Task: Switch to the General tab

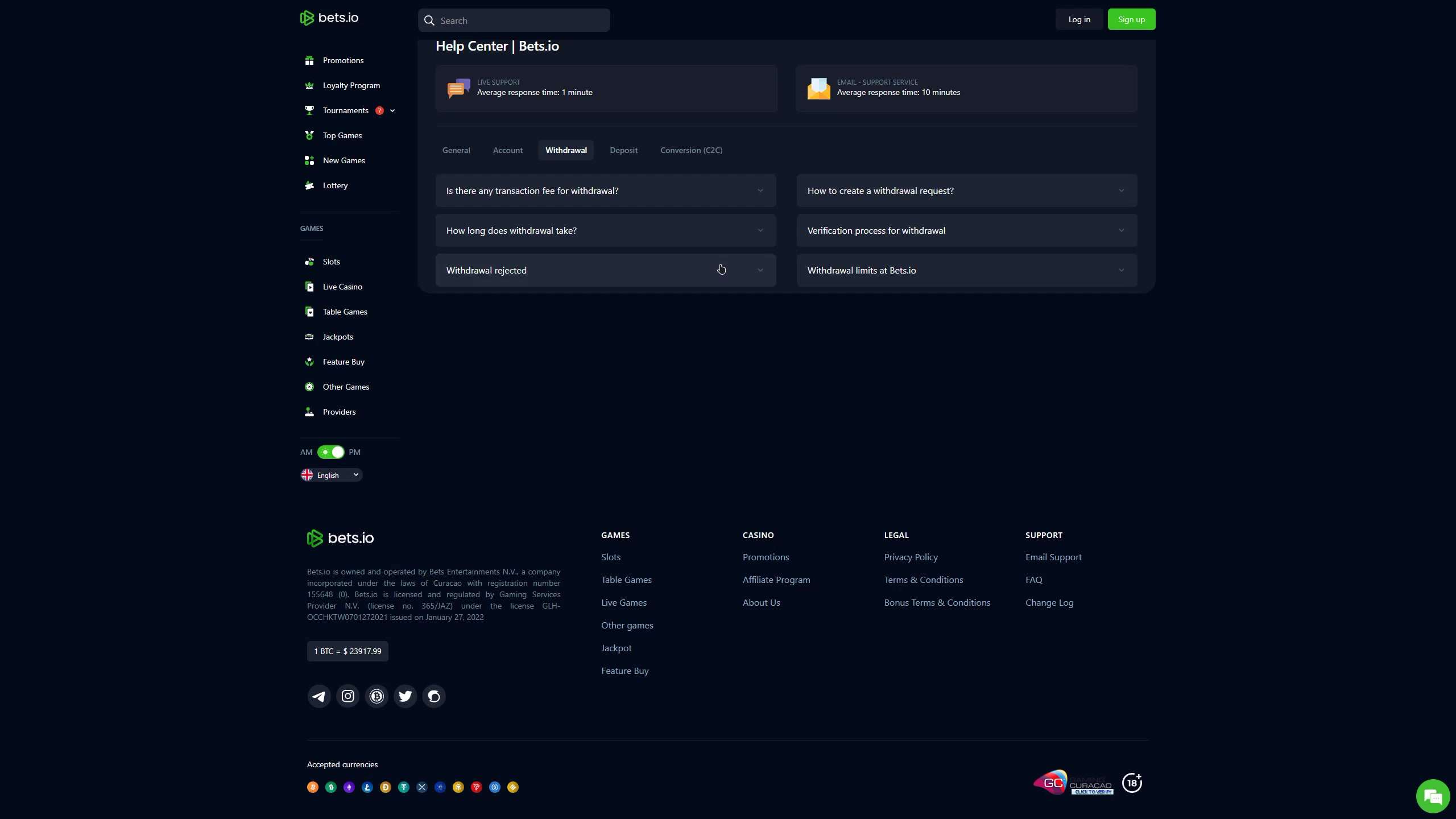Action: 456,150
